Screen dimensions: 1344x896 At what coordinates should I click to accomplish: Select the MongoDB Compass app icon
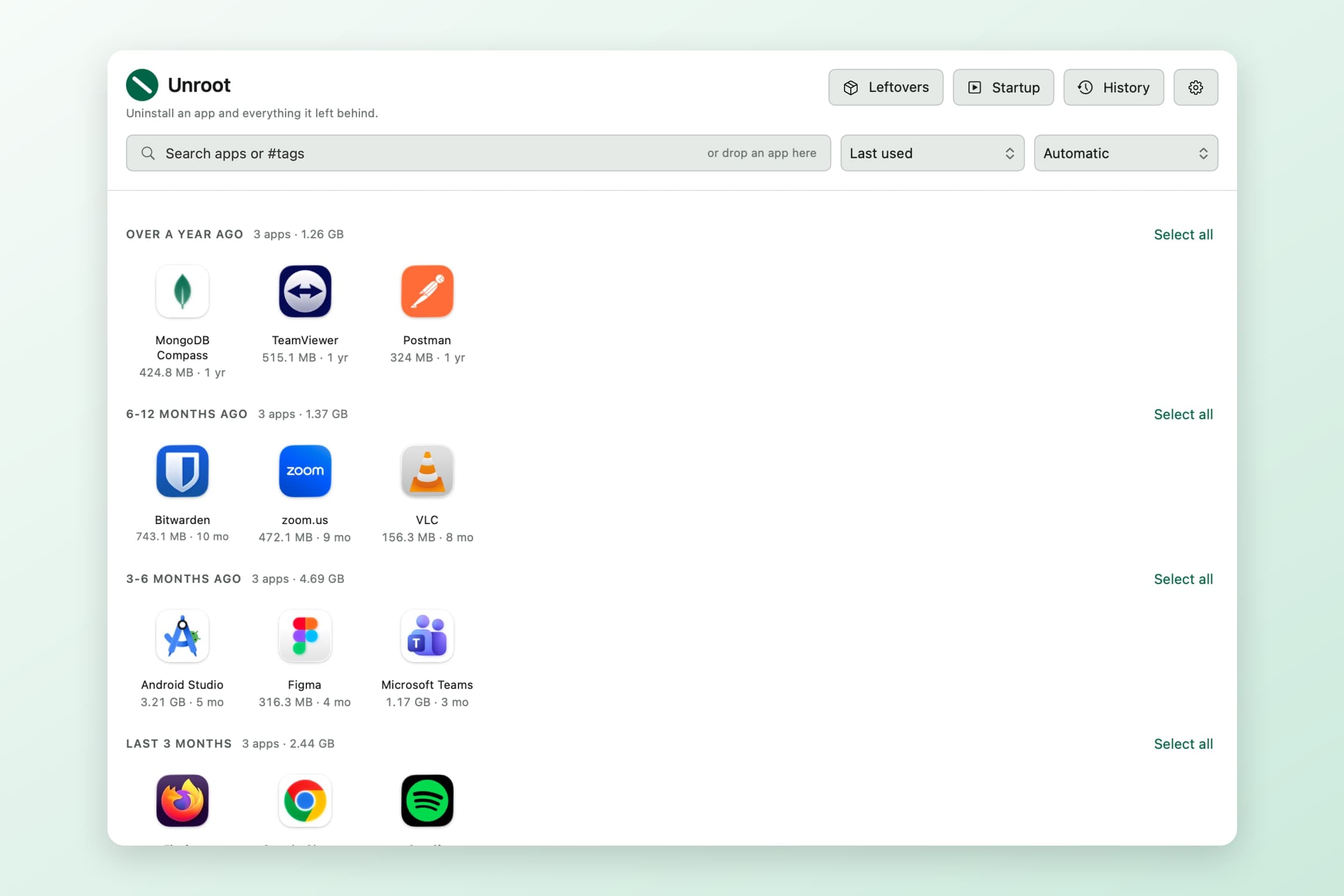pos(183,291)
